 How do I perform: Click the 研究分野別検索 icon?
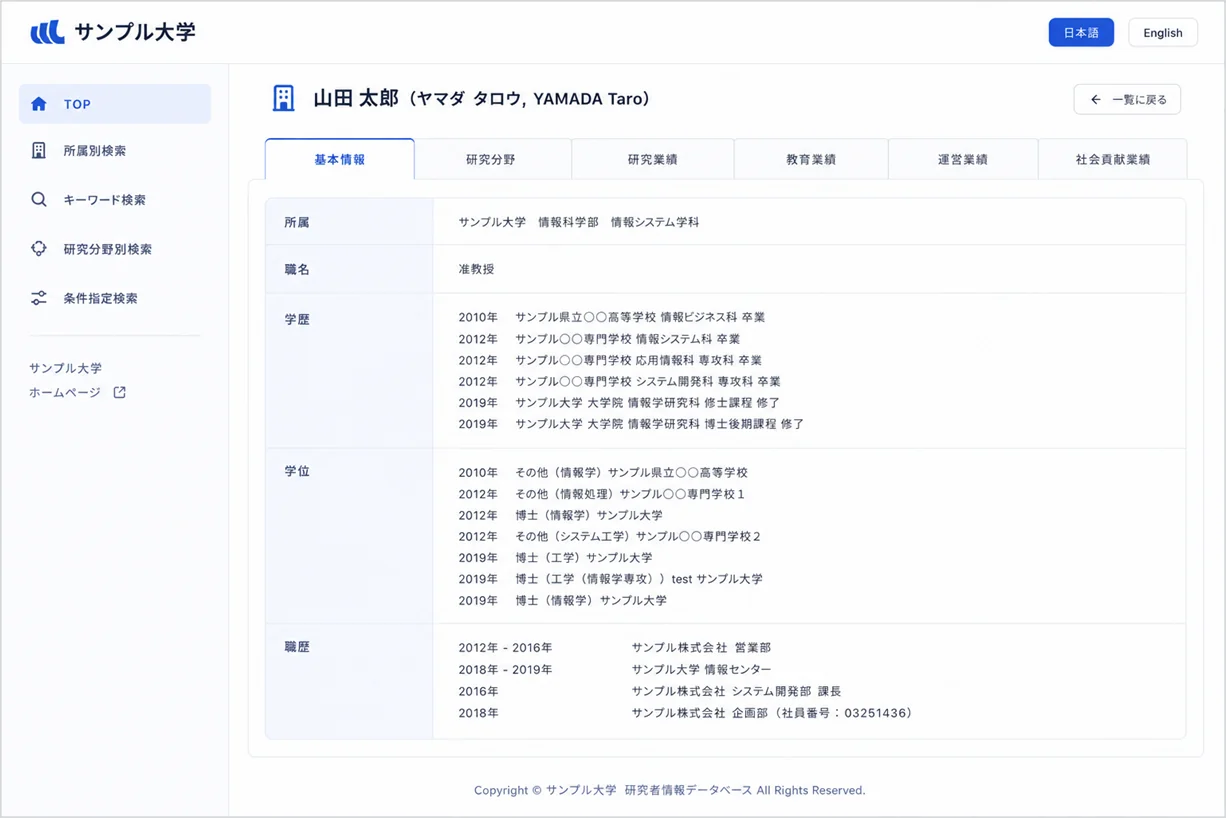(x=39, y=249)
